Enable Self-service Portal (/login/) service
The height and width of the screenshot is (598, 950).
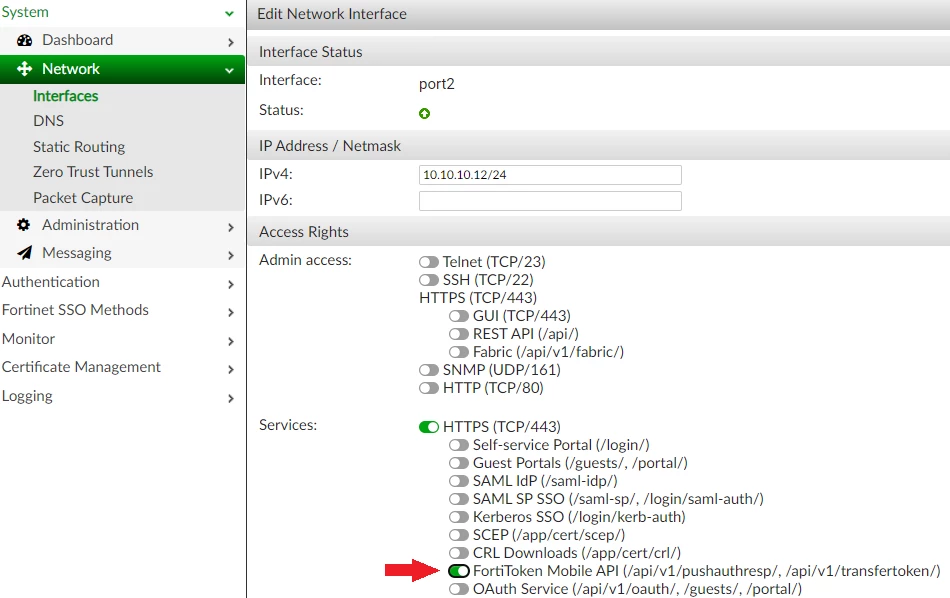(x=459, y=445)
